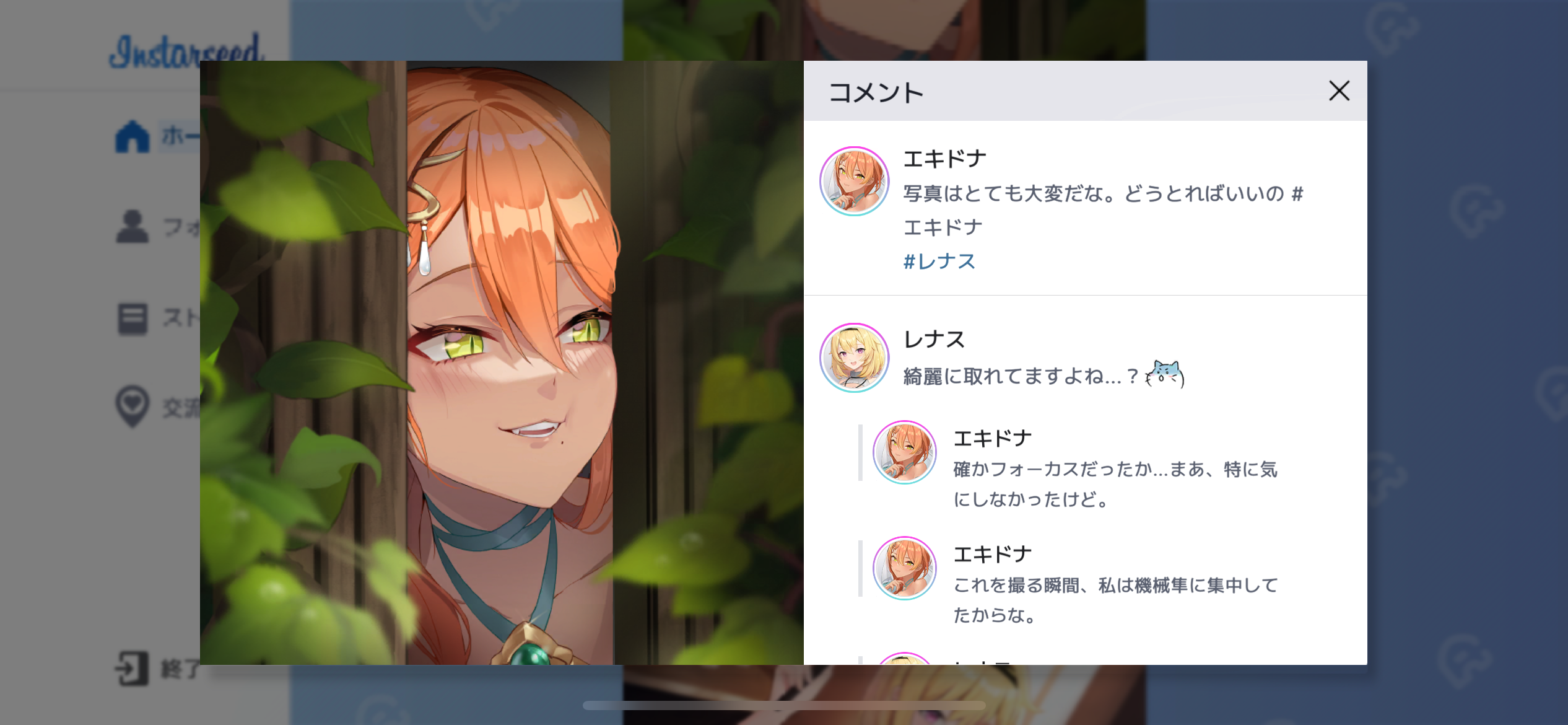Click the home house icon in sidebar

(x=132, y=136)
